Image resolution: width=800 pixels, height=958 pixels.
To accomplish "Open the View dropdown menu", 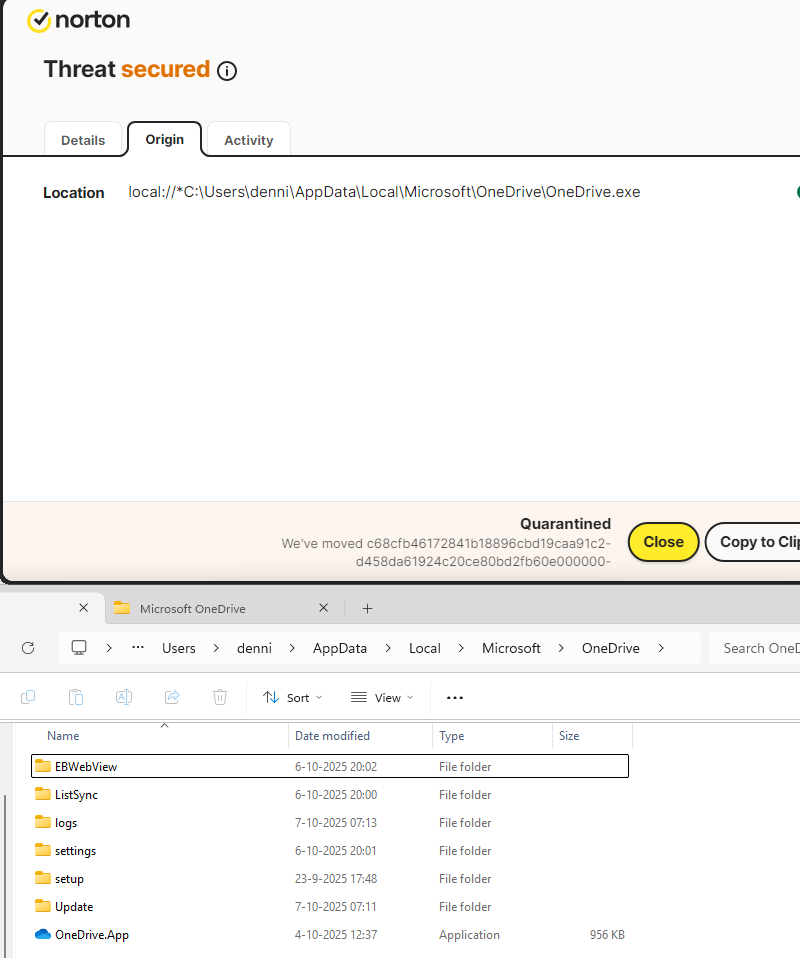I will pos(382,697).
